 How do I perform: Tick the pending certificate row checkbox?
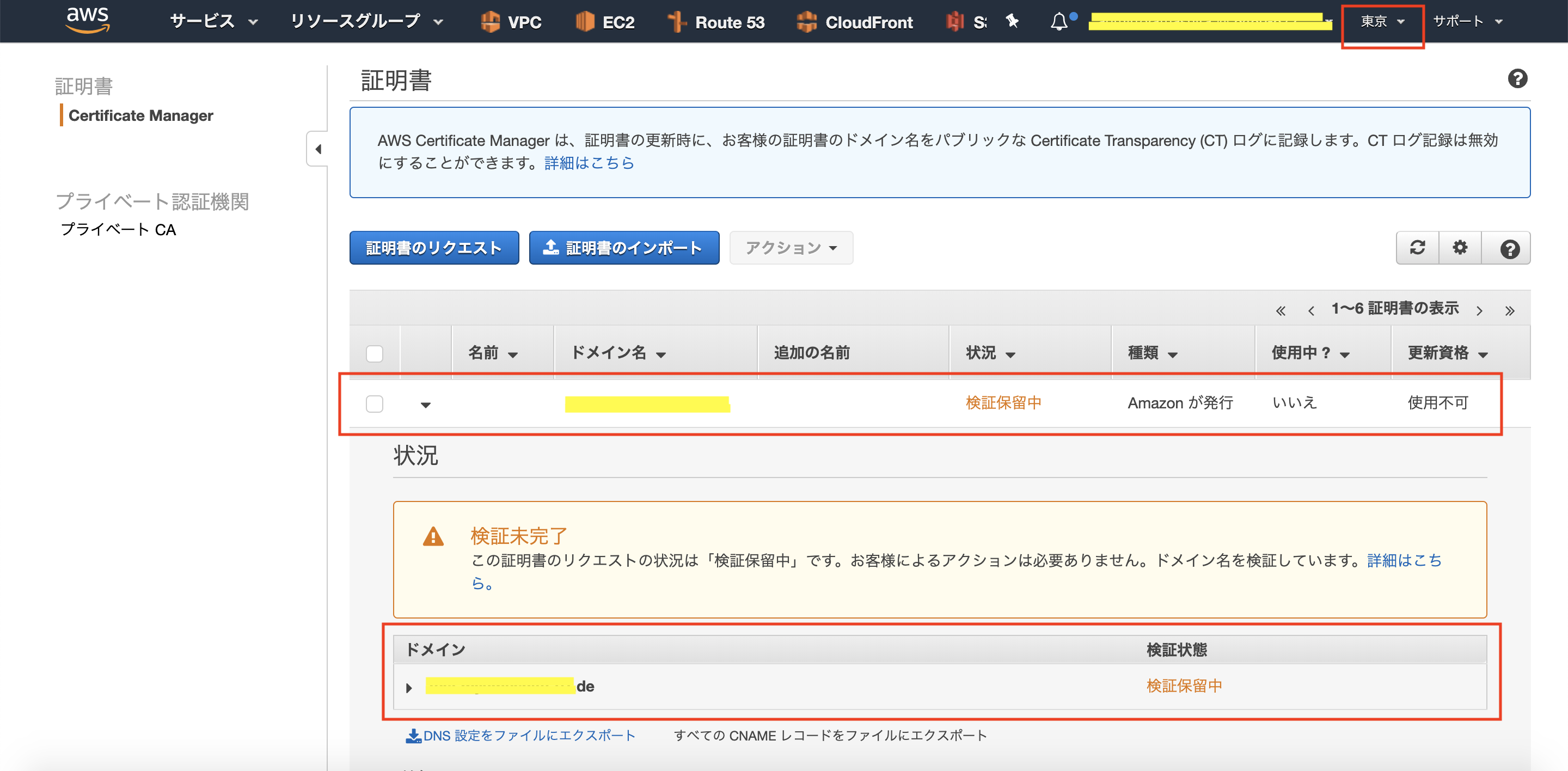click(x=375, y=404)
